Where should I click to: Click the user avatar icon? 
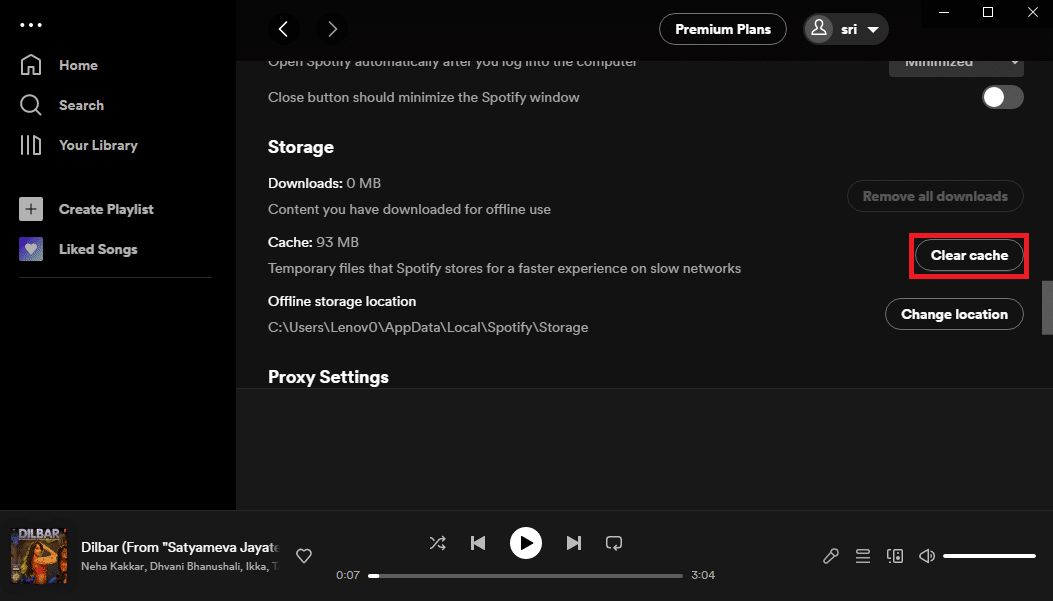coord(819,29)
